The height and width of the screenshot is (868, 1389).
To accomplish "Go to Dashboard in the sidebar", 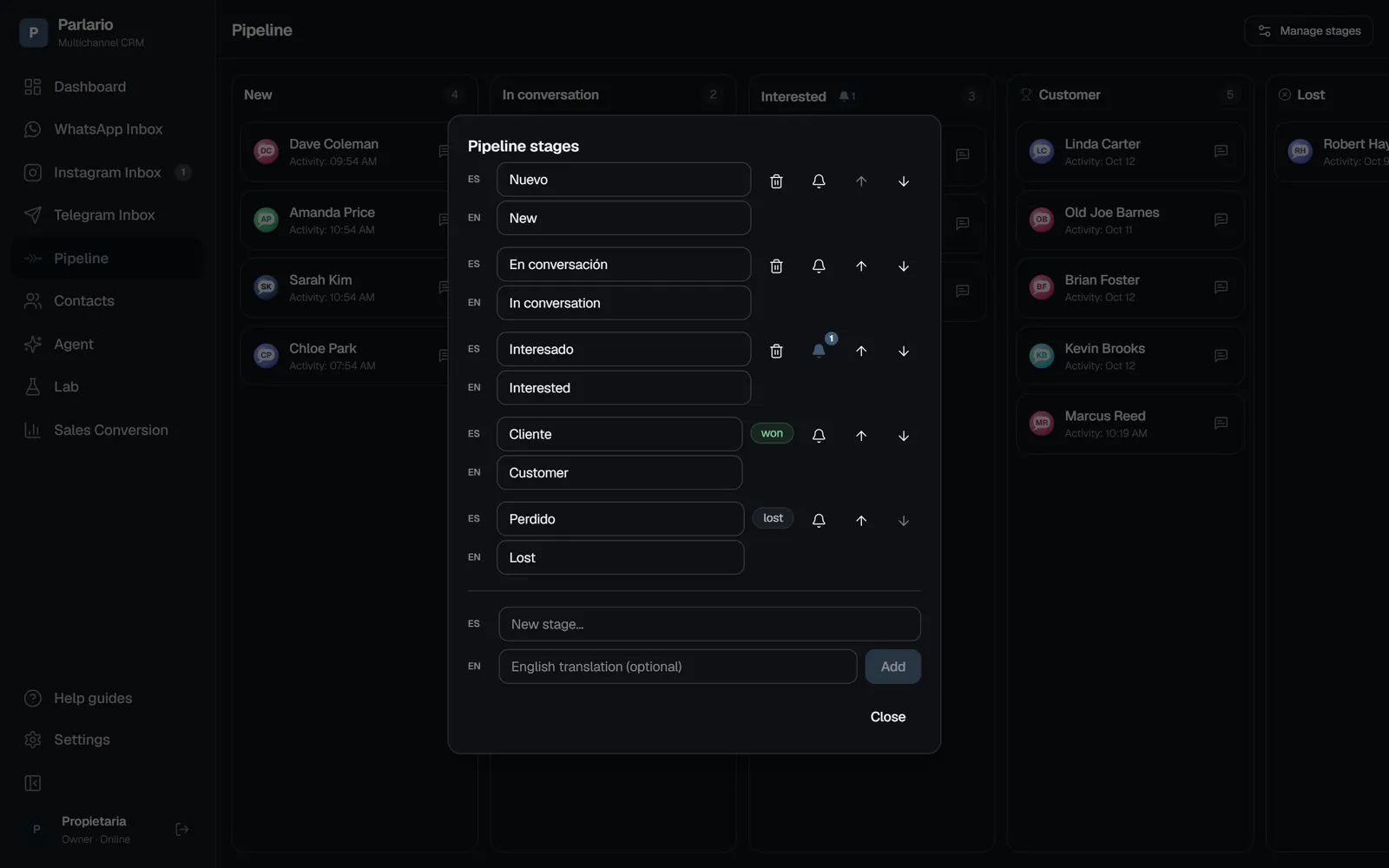I will (108, 87).
